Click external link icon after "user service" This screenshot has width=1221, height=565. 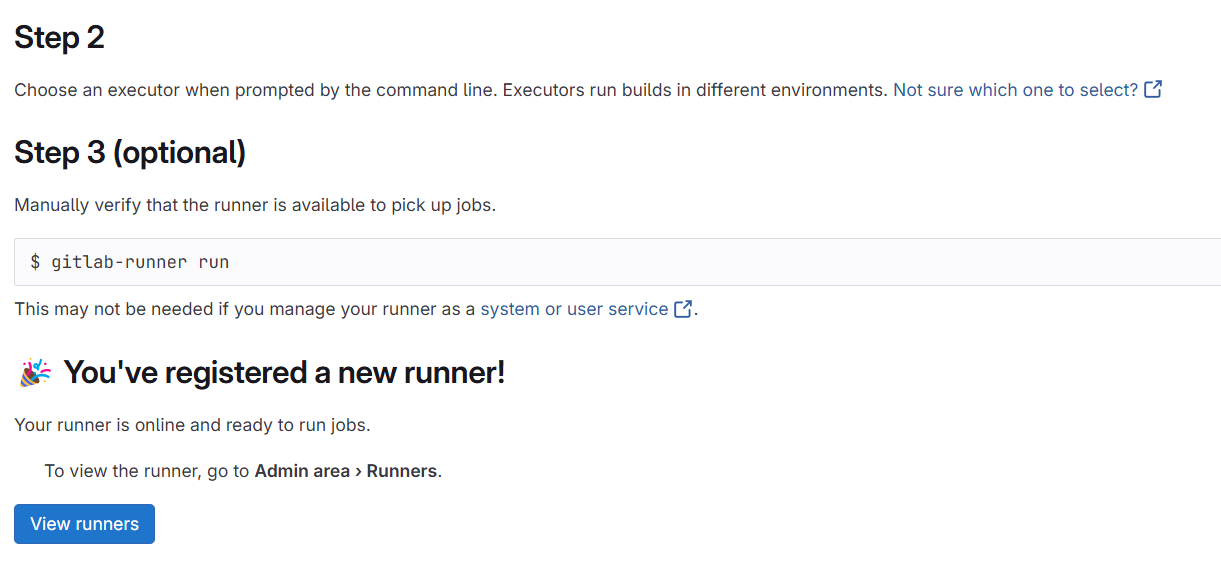[x=684, y=309]
